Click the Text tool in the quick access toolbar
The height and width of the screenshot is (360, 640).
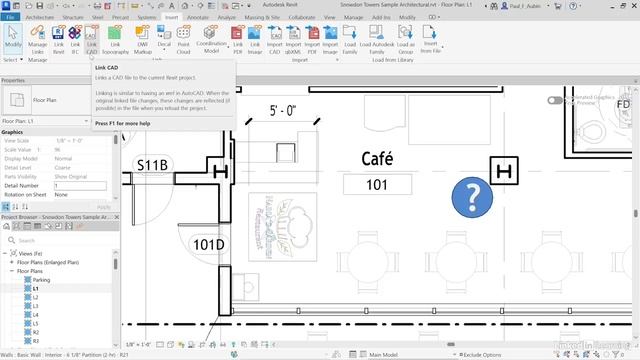click(171, 6)
